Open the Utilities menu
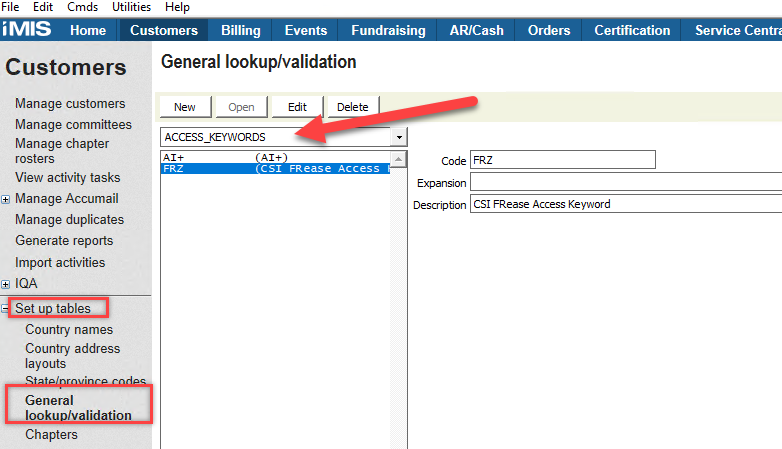 131,7
